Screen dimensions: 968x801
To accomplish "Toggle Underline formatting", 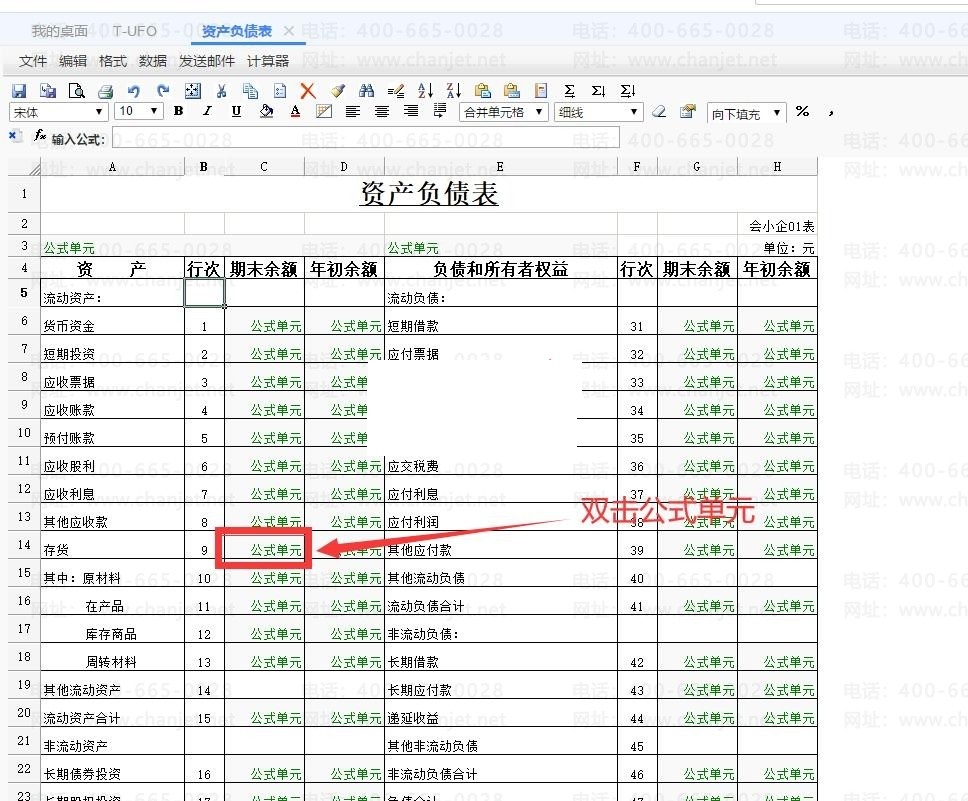I will pyautogui.click(x=236, y=111).
